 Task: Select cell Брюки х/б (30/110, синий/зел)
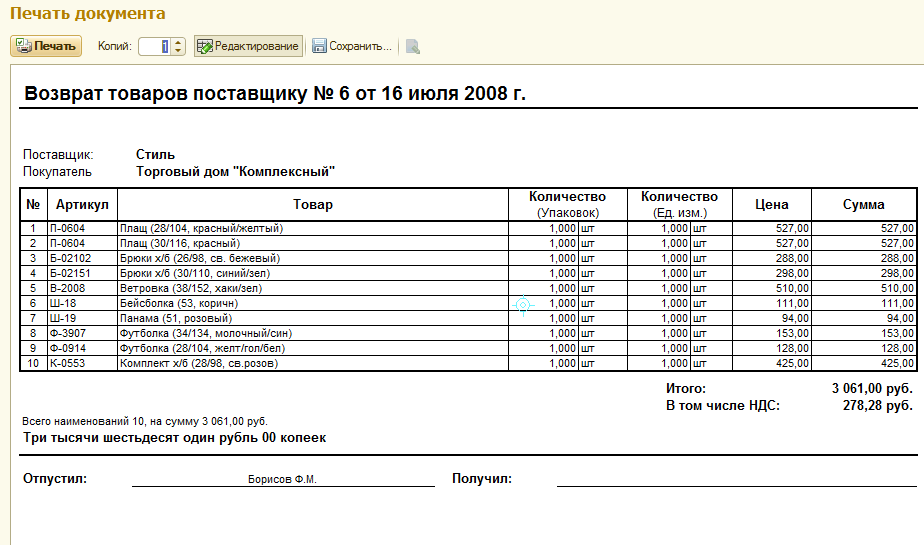312,273
